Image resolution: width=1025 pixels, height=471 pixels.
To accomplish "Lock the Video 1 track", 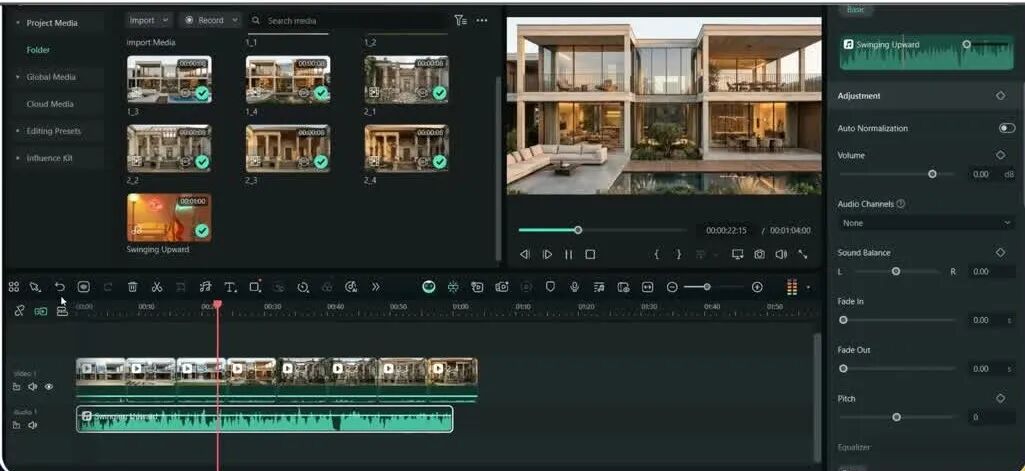I will pyautogui.click(x=16, y=387).
